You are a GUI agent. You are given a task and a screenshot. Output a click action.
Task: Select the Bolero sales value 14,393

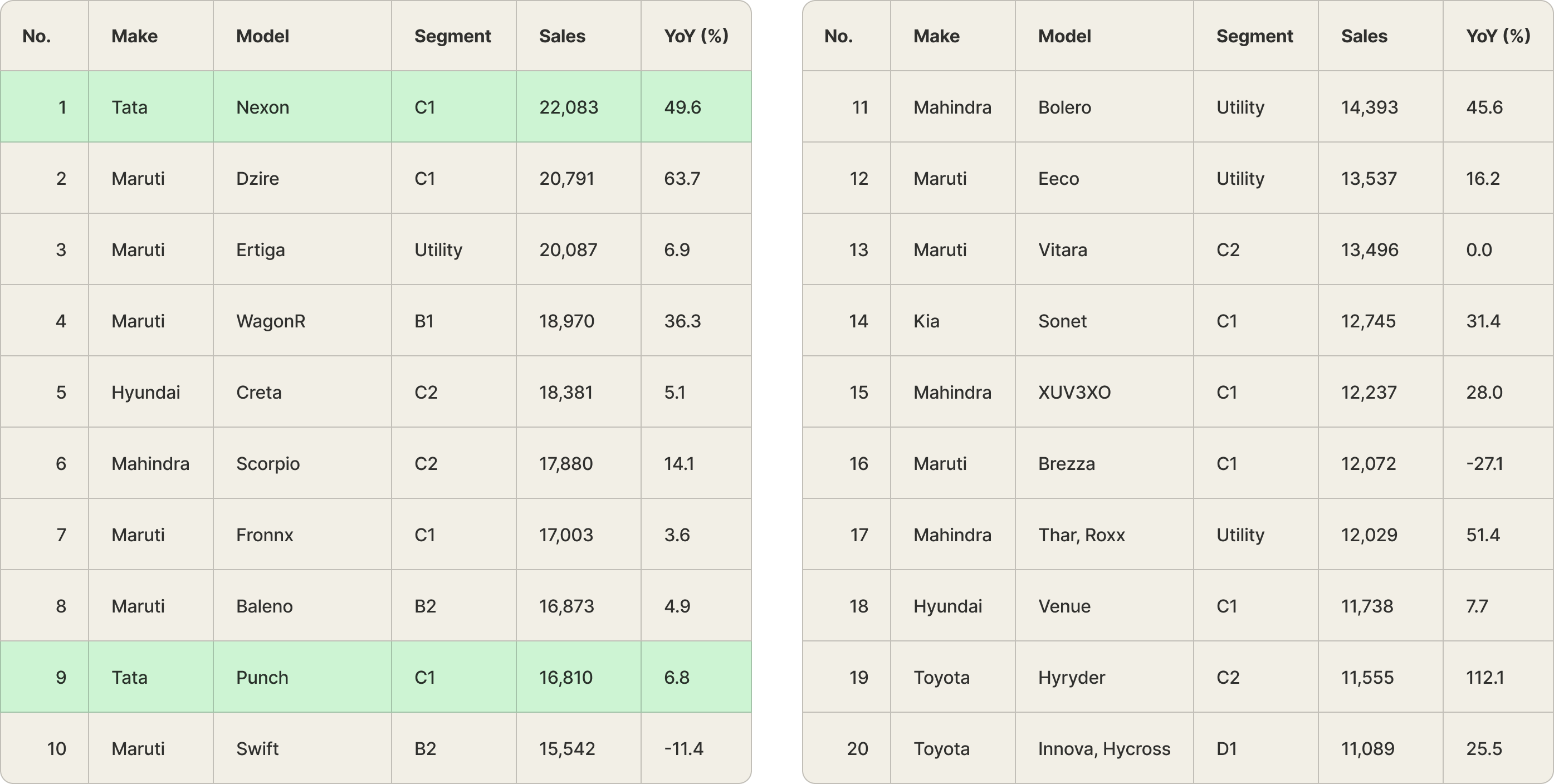point(1369,107)
